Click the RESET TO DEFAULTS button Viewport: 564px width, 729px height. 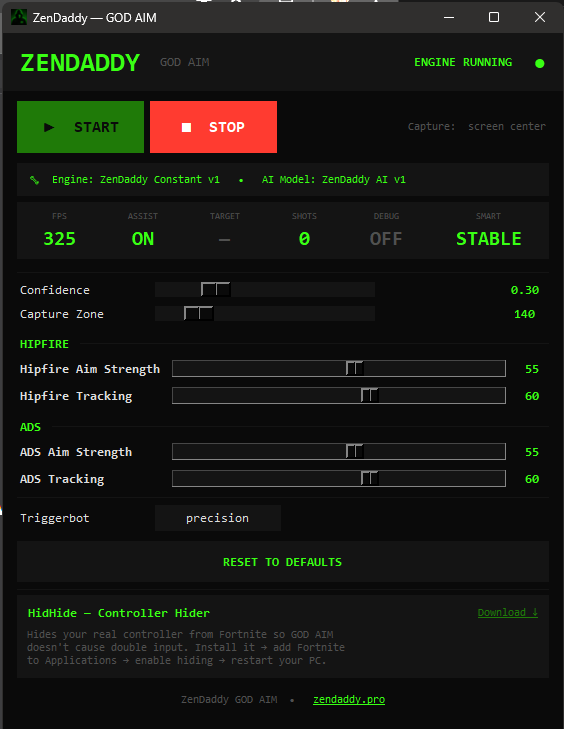[x=283, y=562]
